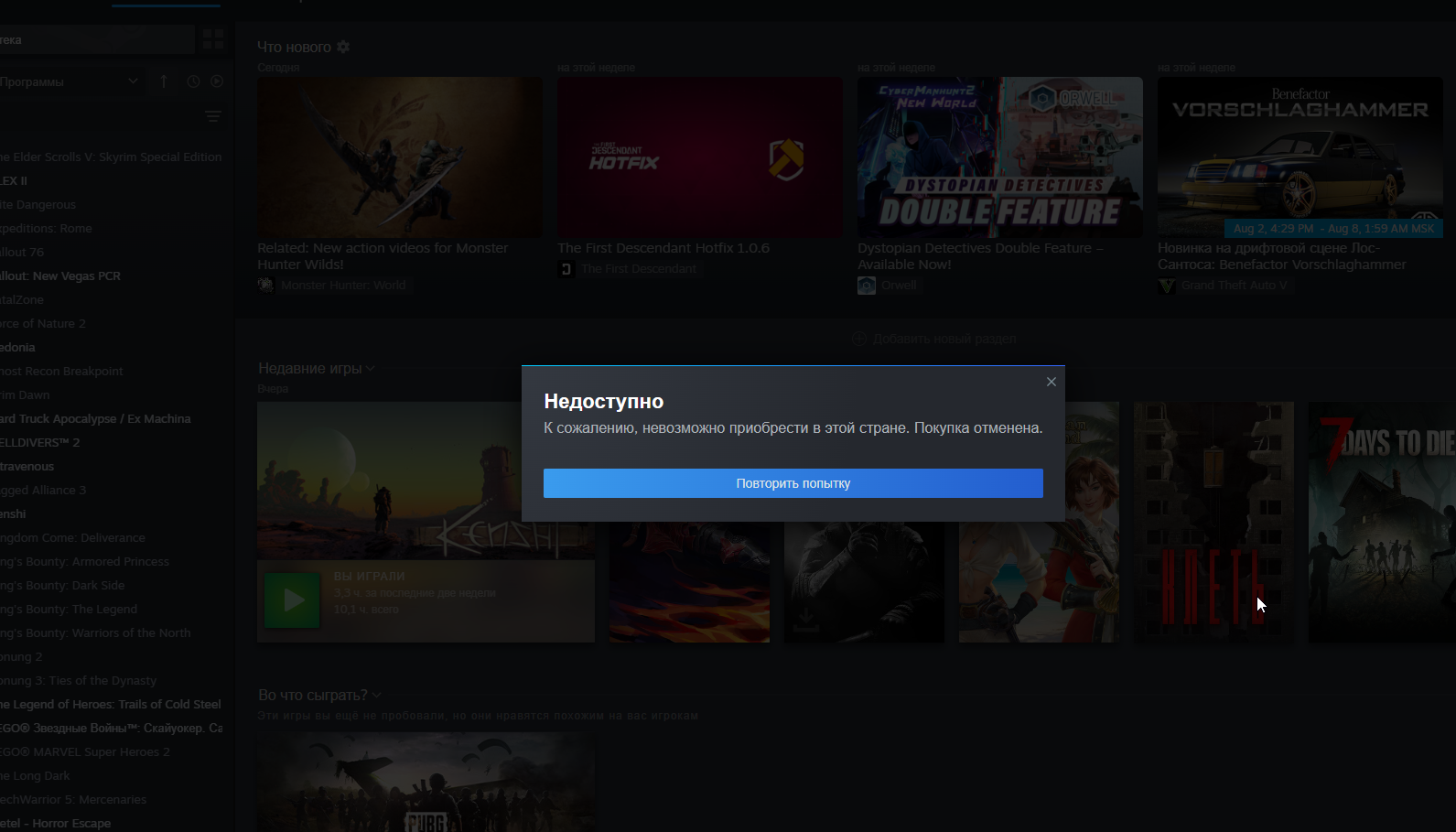The image size is (1456, 832).
Task: Select Grim Dawn in the library list
Action: (25, 395)
